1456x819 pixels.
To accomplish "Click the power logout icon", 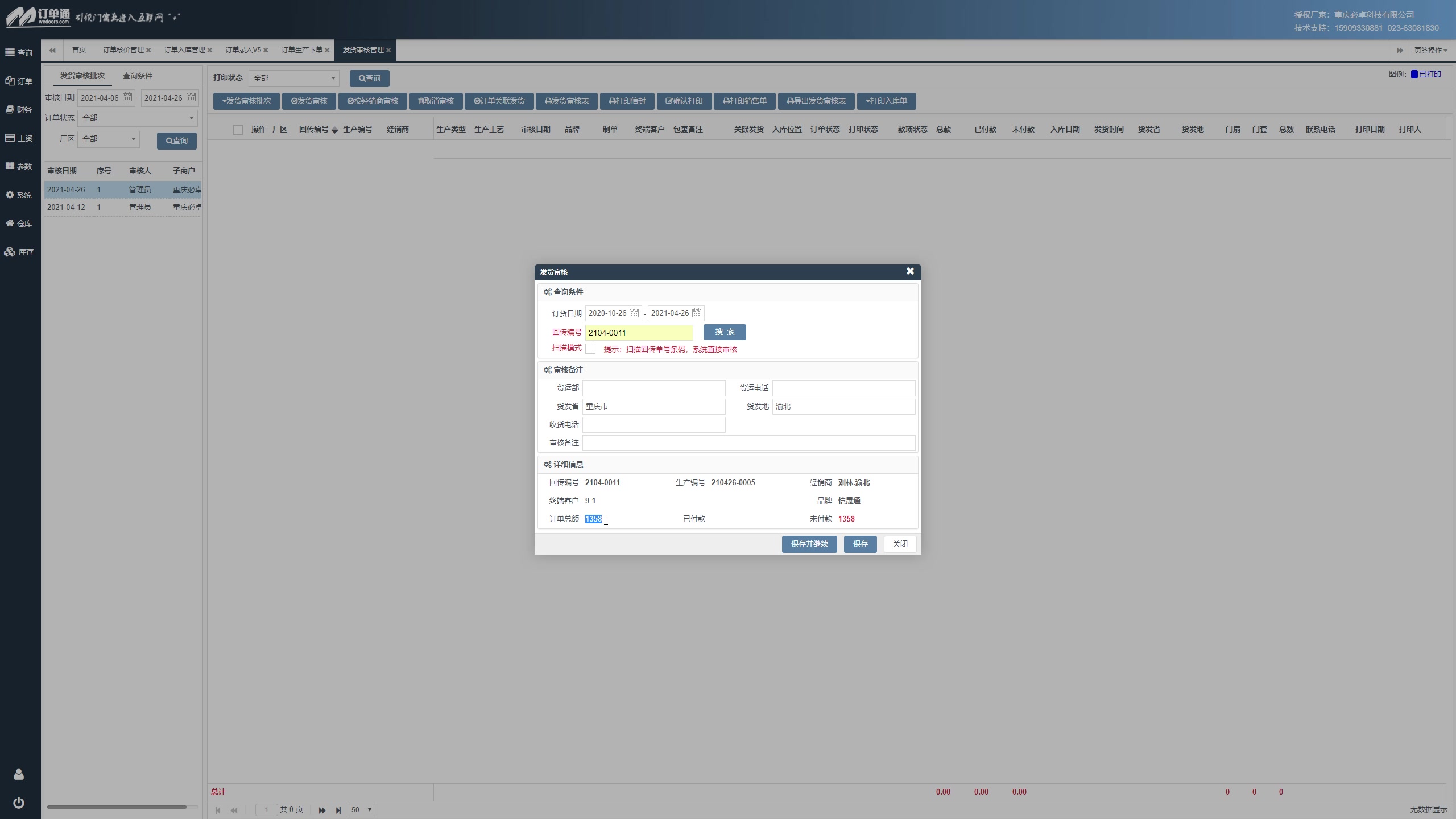I will pyautogui.click(x=19, y=803).
